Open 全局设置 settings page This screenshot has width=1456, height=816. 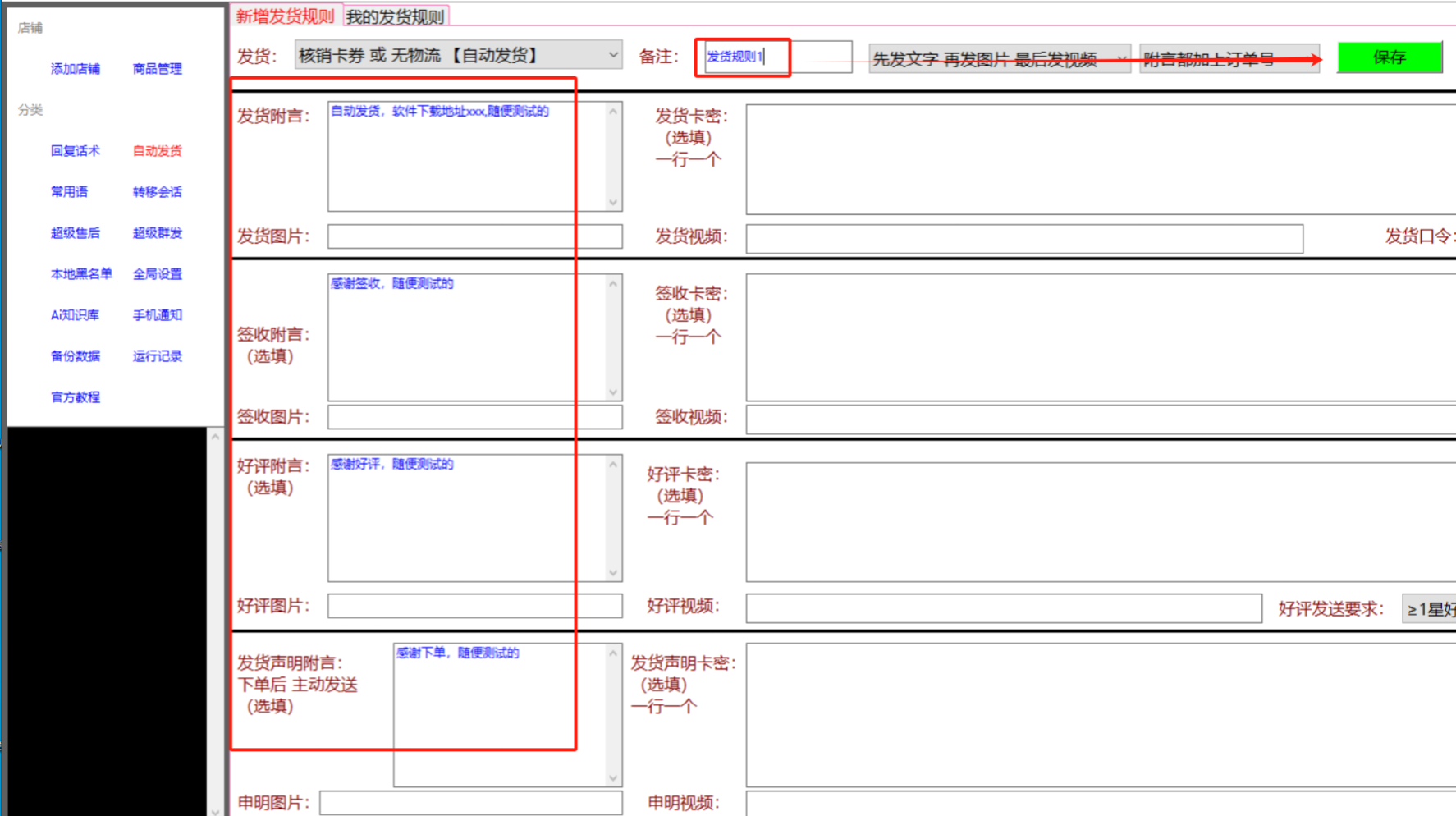click(x=158, y=274)
